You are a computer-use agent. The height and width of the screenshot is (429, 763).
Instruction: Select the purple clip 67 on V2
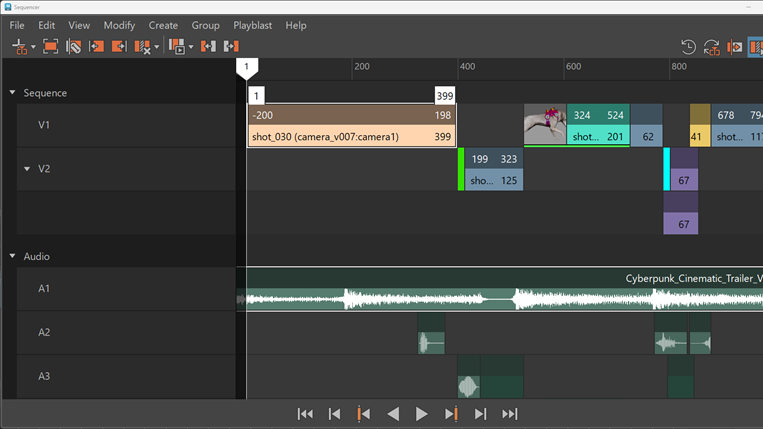click(684, 180)
